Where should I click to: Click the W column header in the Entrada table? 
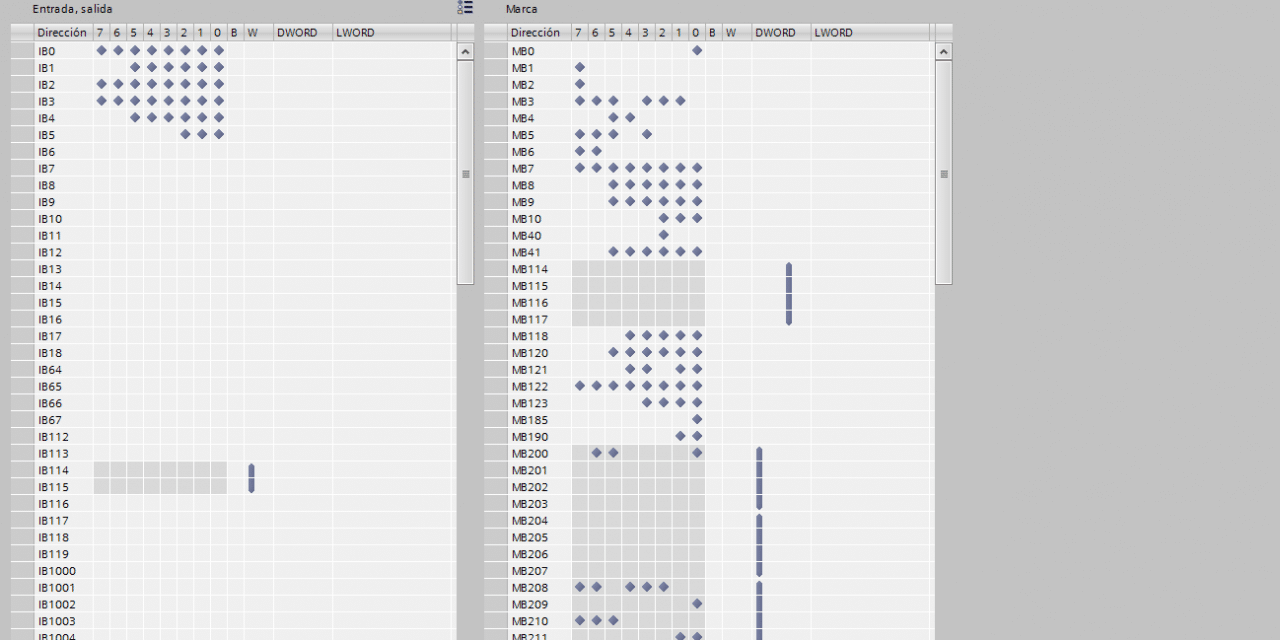[252, 33]
